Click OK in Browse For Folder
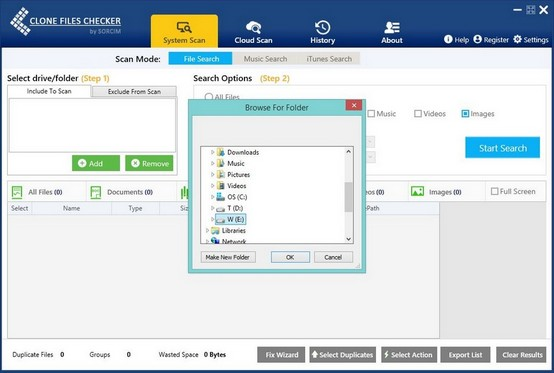Screen dimensions: 554x373 coord(290,257)
